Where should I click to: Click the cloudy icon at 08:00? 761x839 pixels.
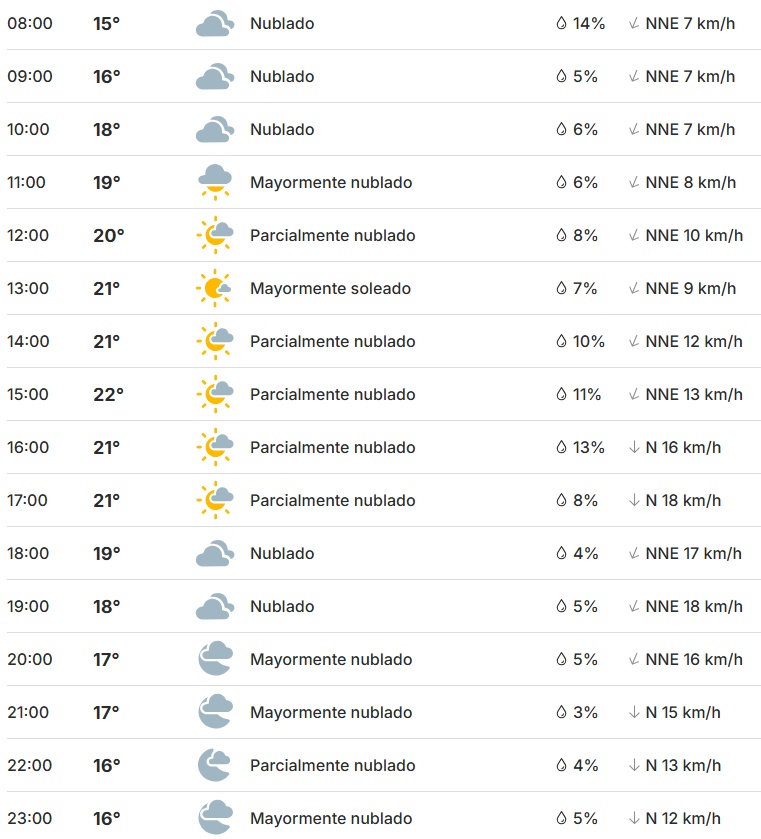tap(214, 23)
